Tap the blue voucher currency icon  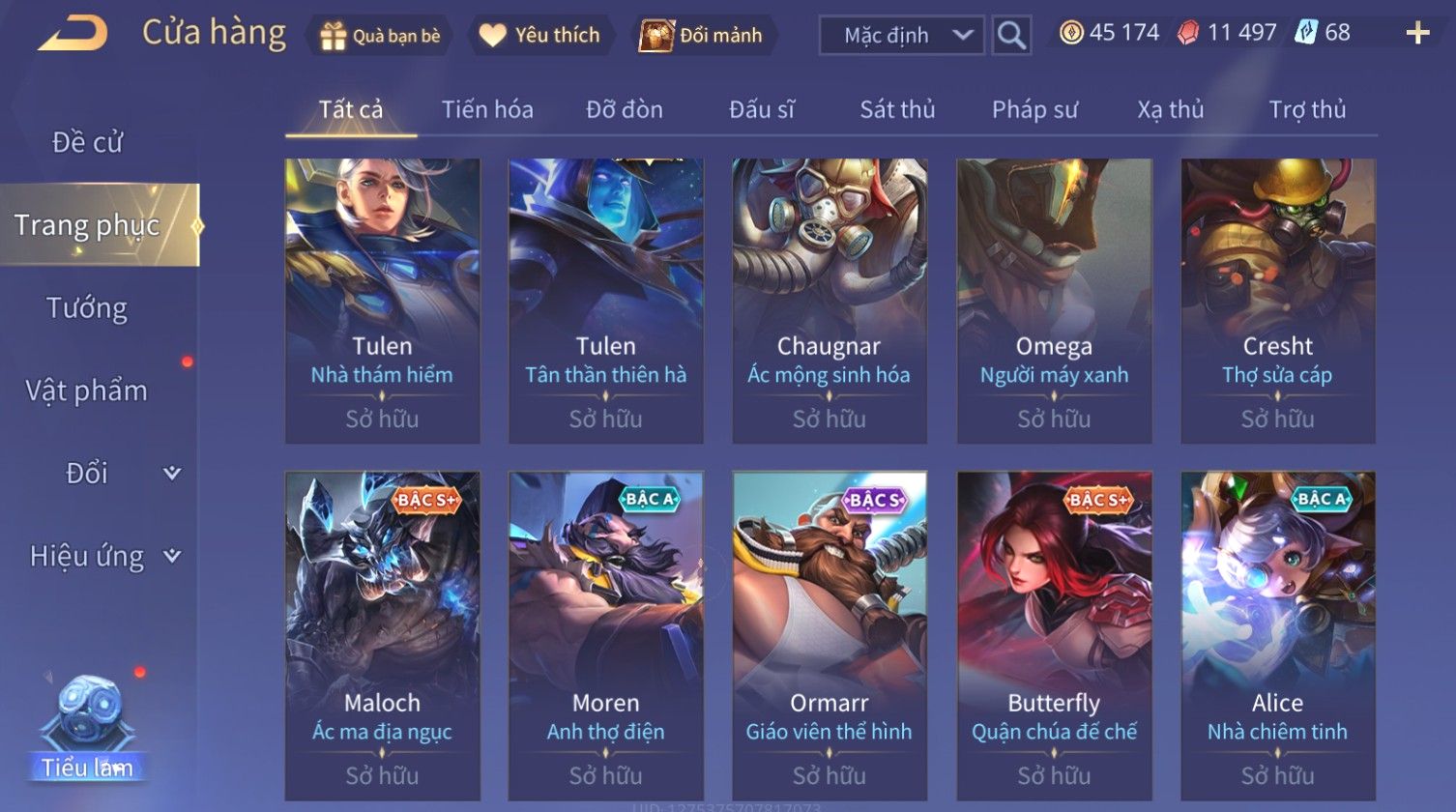point(1306,32)
